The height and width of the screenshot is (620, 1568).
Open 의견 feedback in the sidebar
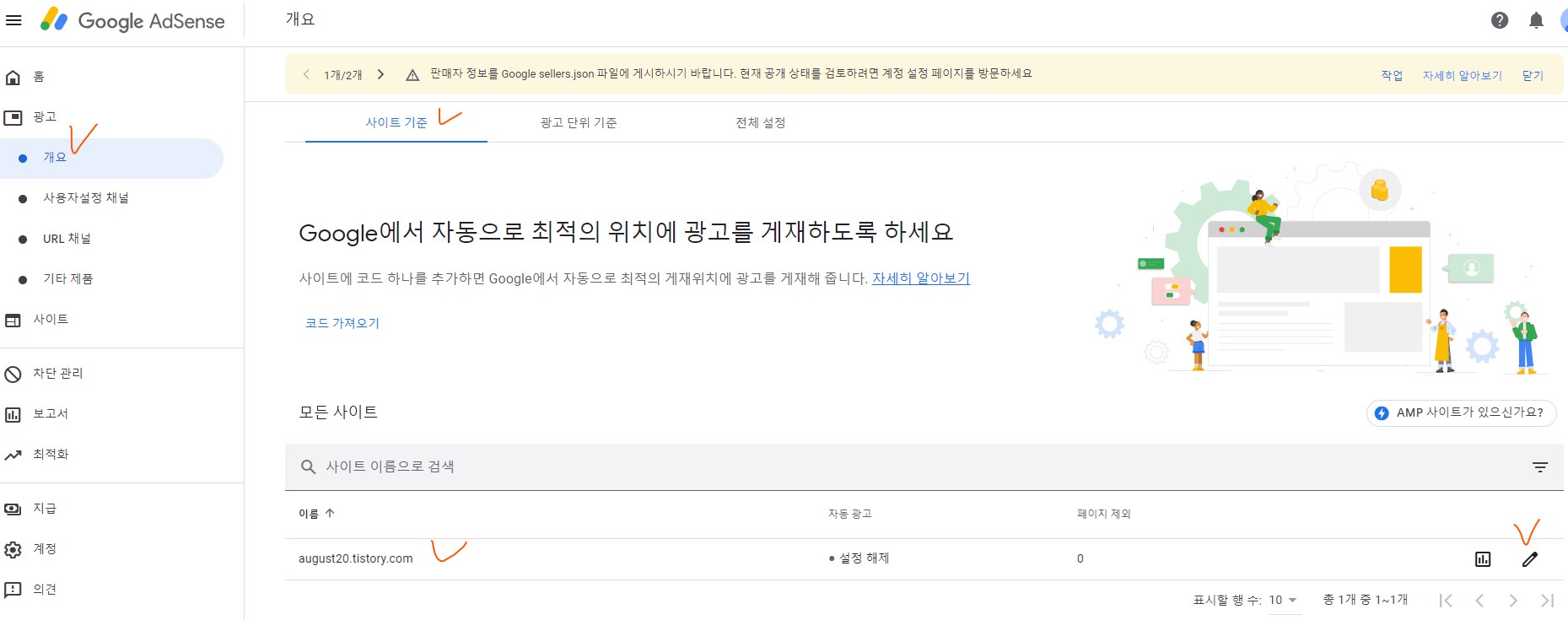tap(45, 590)
